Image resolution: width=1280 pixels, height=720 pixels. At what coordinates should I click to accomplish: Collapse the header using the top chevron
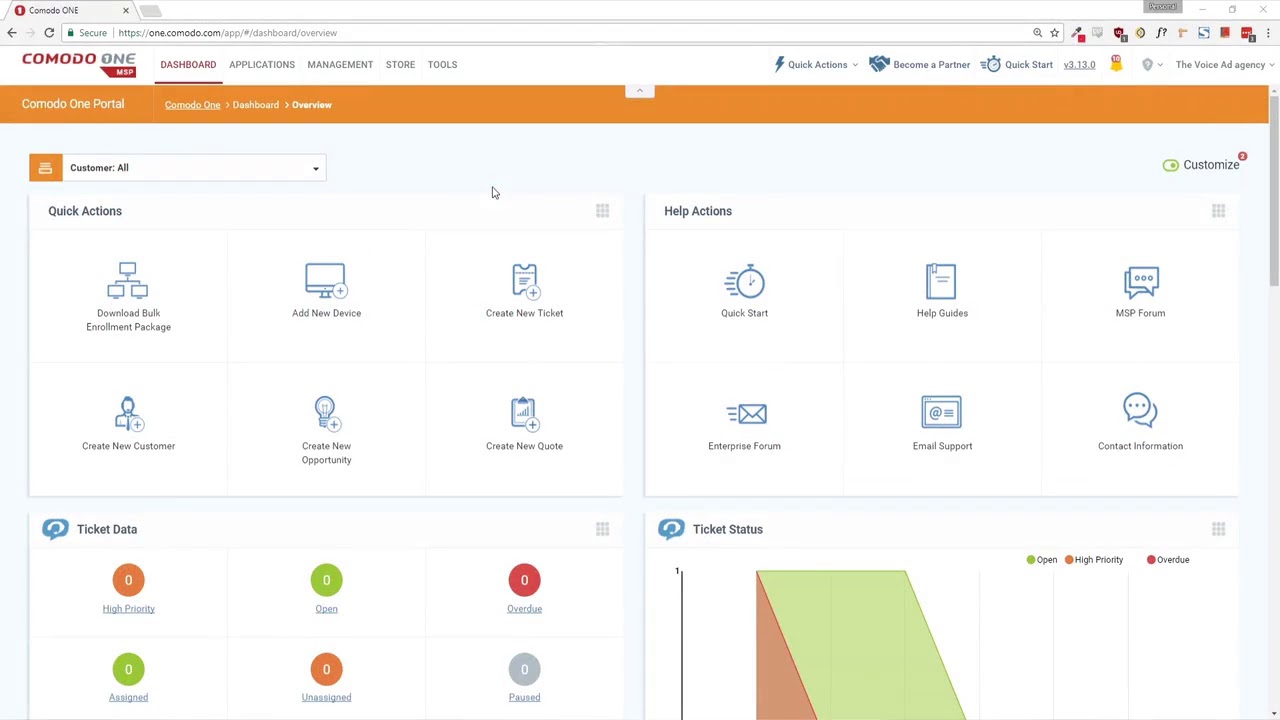pos(640,90)
